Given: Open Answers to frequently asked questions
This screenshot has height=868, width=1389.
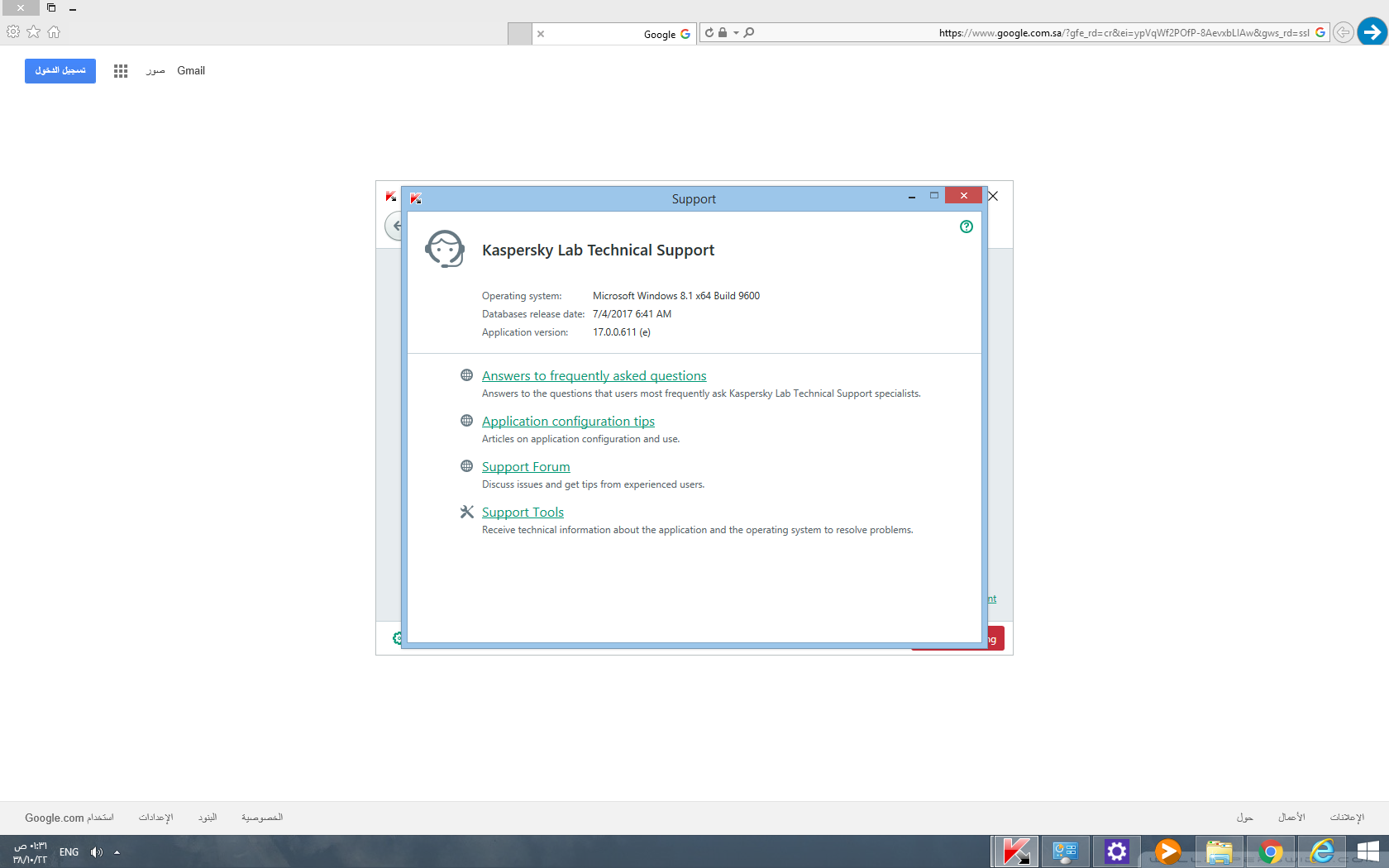Looking at the screenshot, I should [594, 376].
